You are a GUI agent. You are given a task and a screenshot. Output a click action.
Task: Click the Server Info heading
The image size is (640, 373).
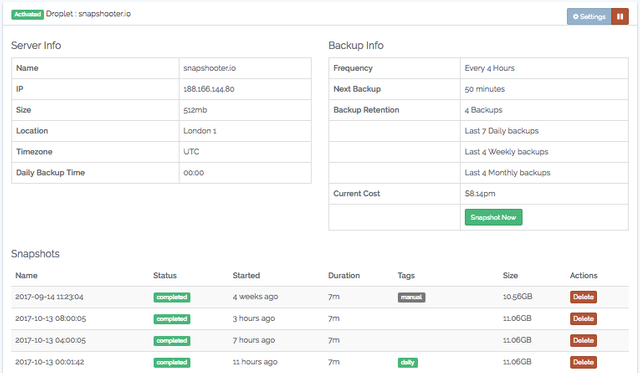click(36, 45)
